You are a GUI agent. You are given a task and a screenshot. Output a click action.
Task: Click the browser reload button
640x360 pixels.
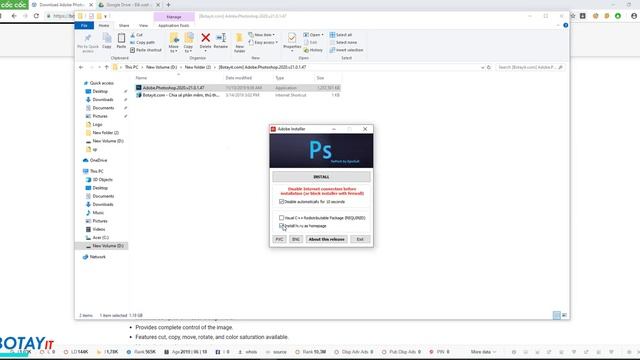[x=36, y=16]
